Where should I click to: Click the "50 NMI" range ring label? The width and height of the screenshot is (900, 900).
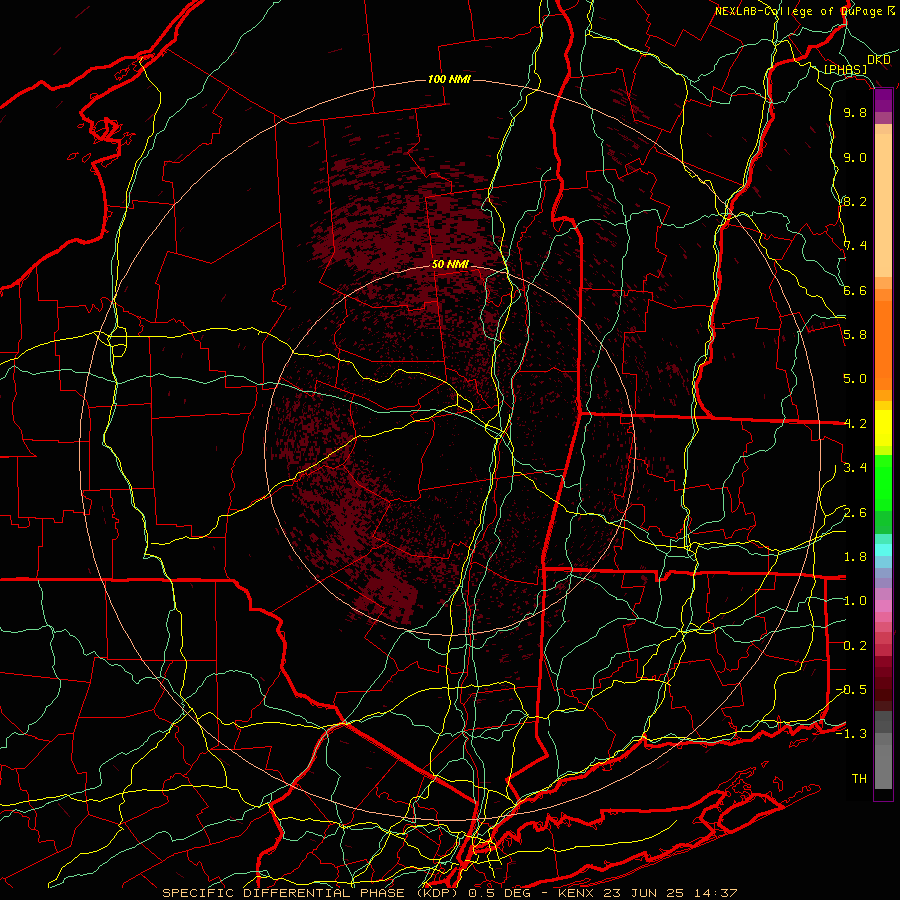tap(450, 264)
